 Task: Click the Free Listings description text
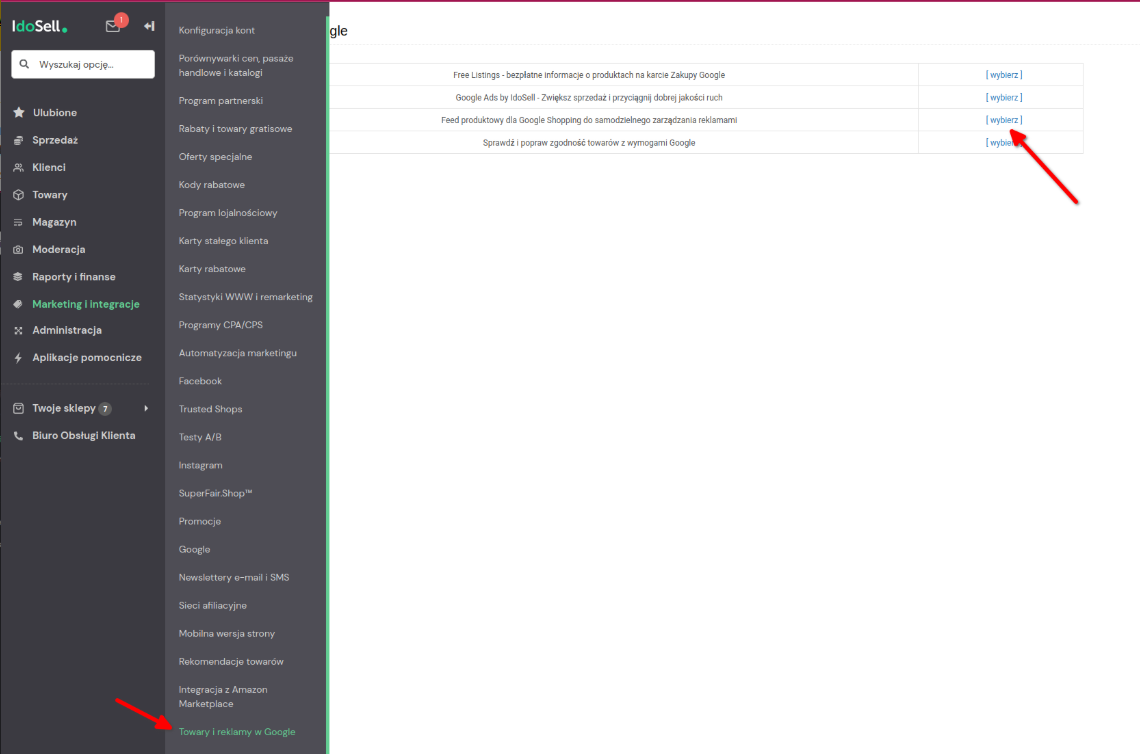[x=589, y=75]
